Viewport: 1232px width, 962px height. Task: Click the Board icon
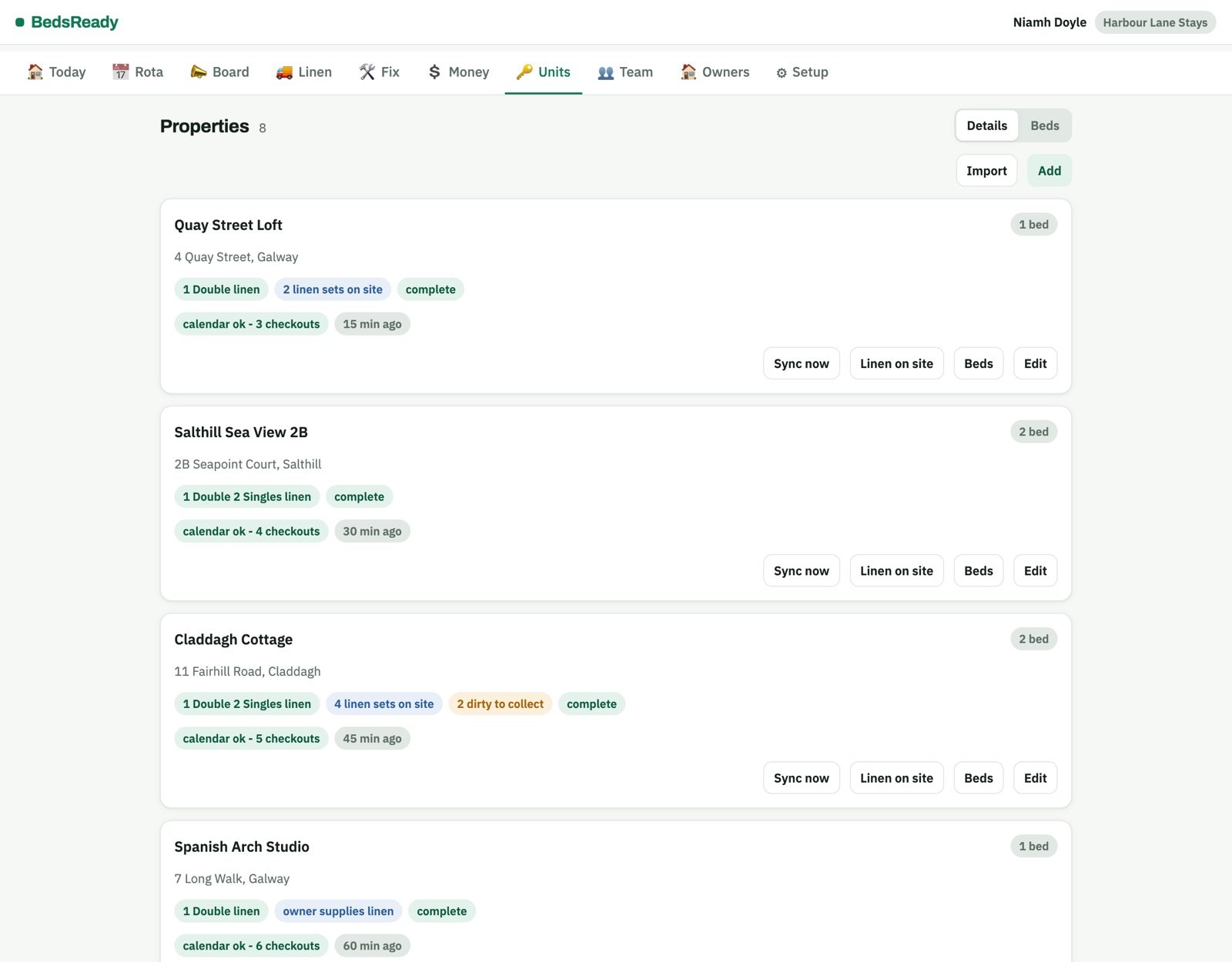click(199, 72)
